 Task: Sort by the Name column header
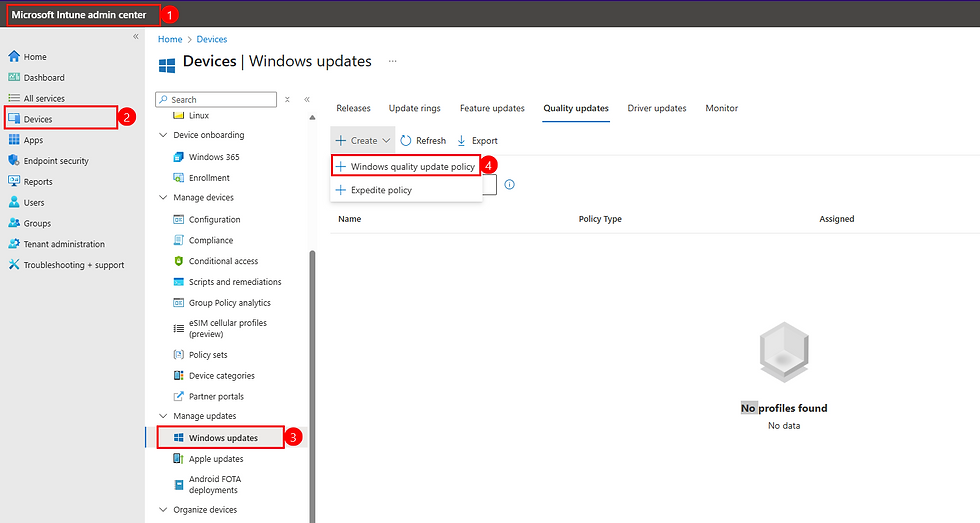(349, 219)
